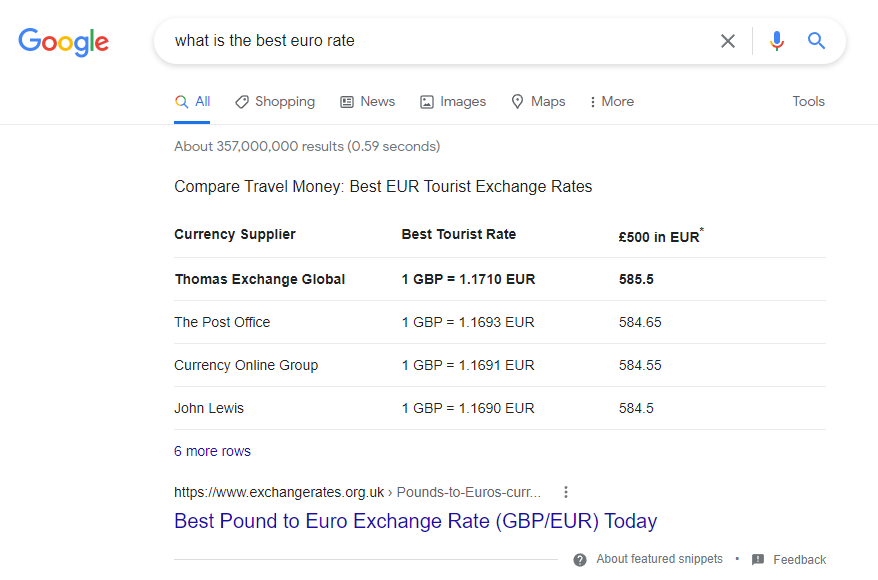Click the Google logo
The height and width of the screenshot is (580, 878).
point(63,41)
